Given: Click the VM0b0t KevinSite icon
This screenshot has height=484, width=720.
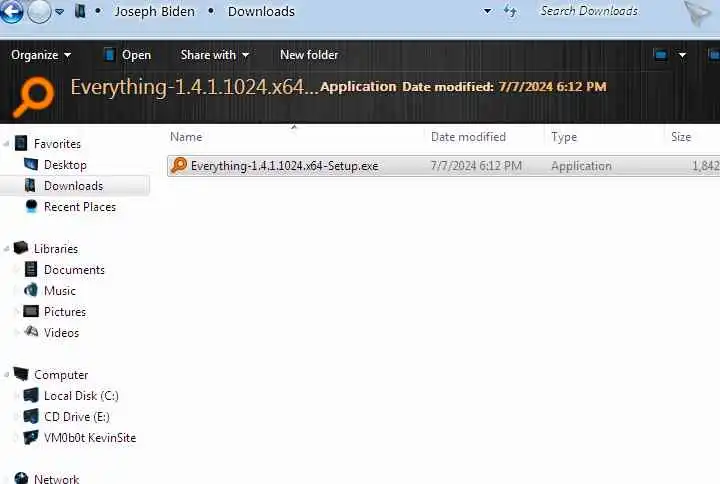Looking at the screenshot, I should point(31,437).
